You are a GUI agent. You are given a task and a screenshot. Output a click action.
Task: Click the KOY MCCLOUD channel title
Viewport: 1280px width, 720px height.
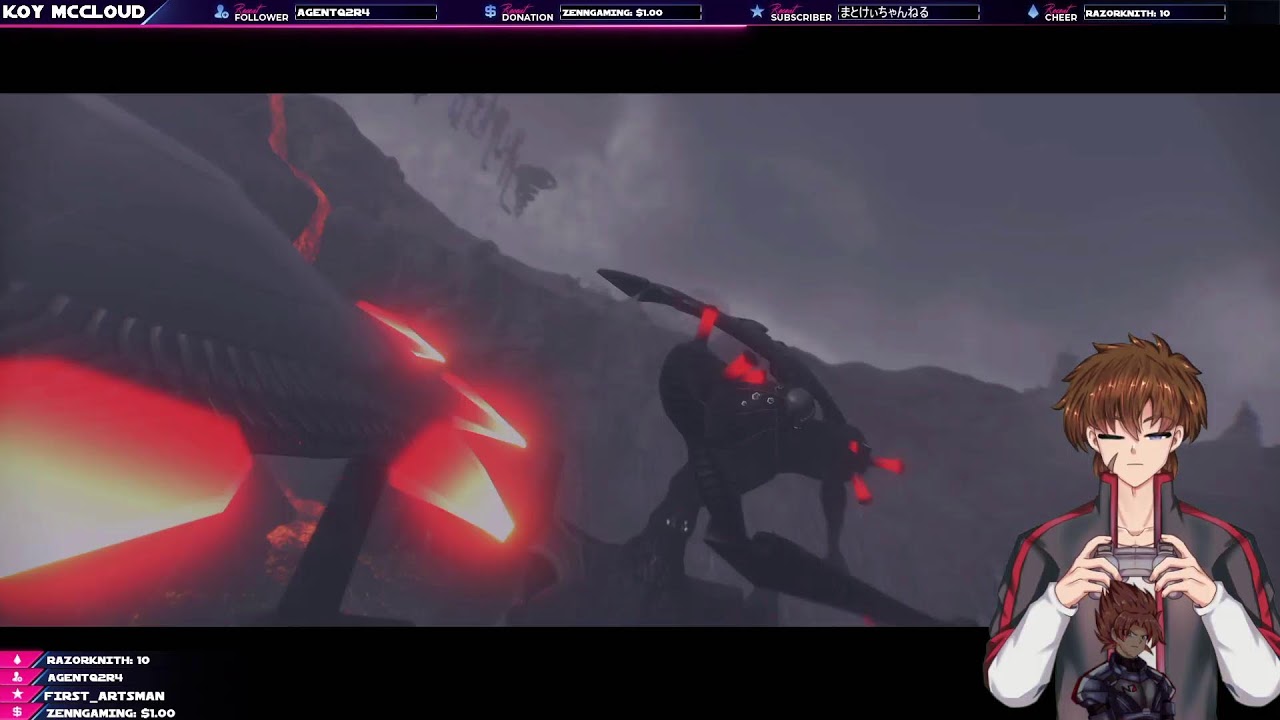(x=74, y=12)
